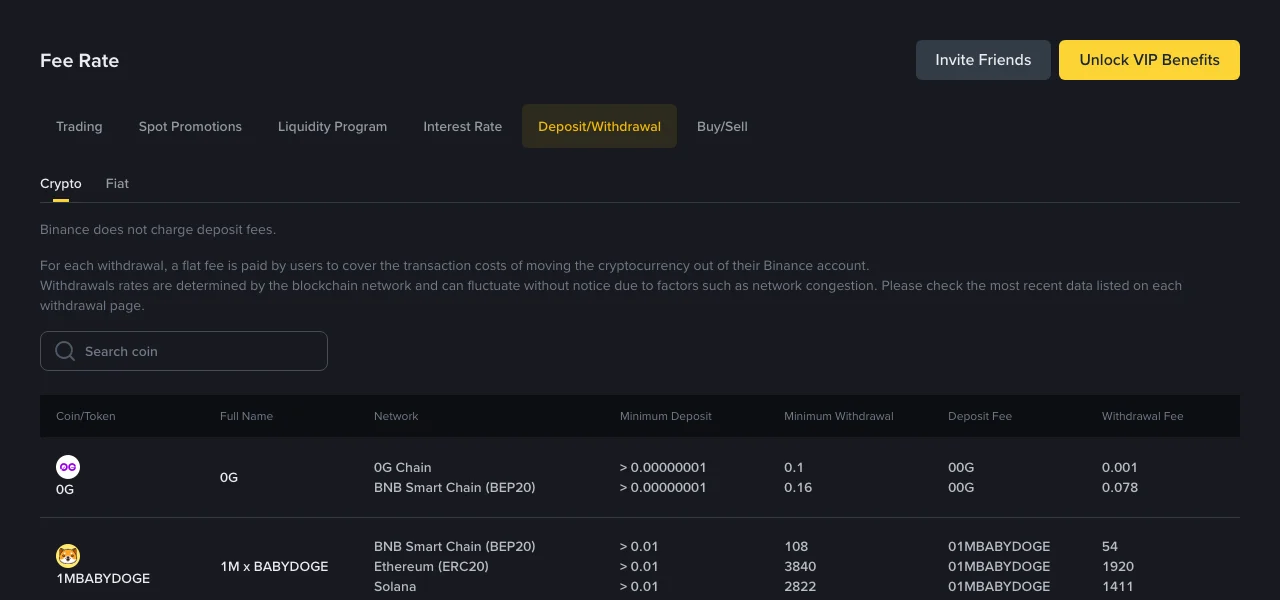Click the Solana network entry
Viewport: 1280px width, 600px height.
tap(395, 586)
